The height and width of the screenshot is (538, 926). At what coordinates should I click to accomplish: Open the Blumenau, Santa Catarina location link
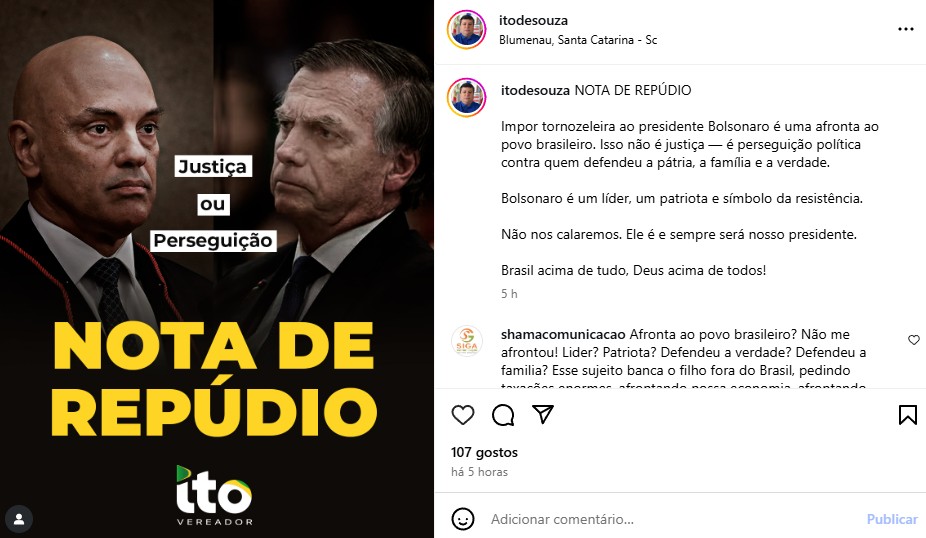click(578, 40)
